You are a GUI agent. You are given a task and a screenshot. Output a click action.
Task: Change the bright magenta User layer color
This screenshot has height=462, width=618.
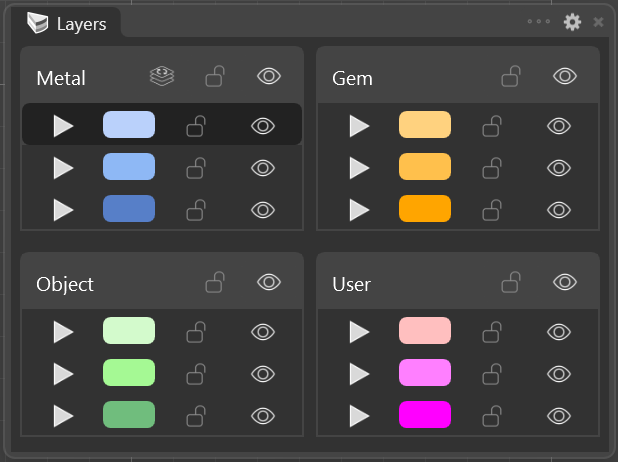click(425, 414)
